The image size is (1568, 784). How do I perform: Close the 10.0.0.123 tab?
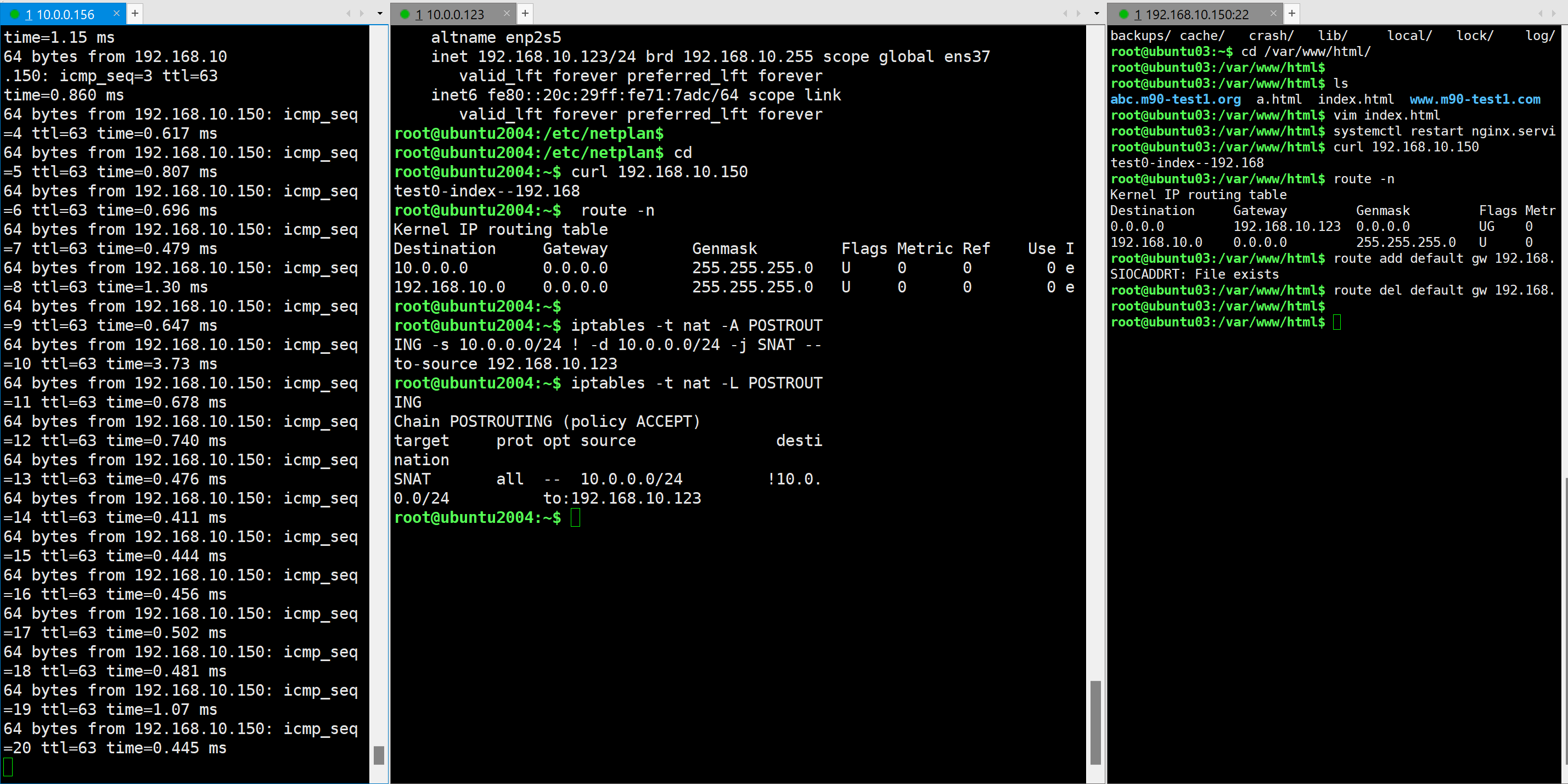pyautogui.click(x=507, y=13)
